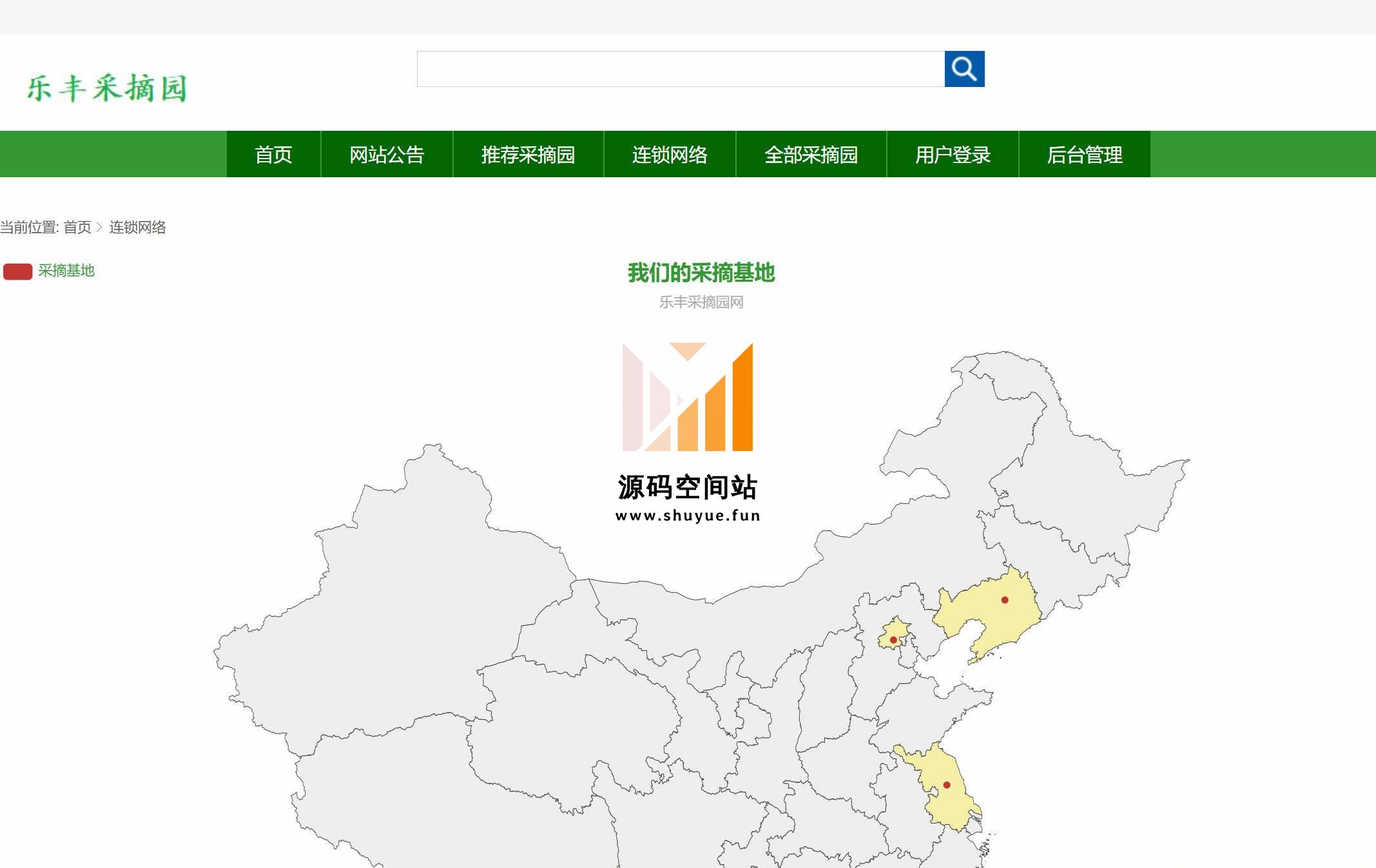The width and height of the screenshot is (1376, 868).
Task: Click the 连锁网络 breadcrumb link
Action: point(137,227)
